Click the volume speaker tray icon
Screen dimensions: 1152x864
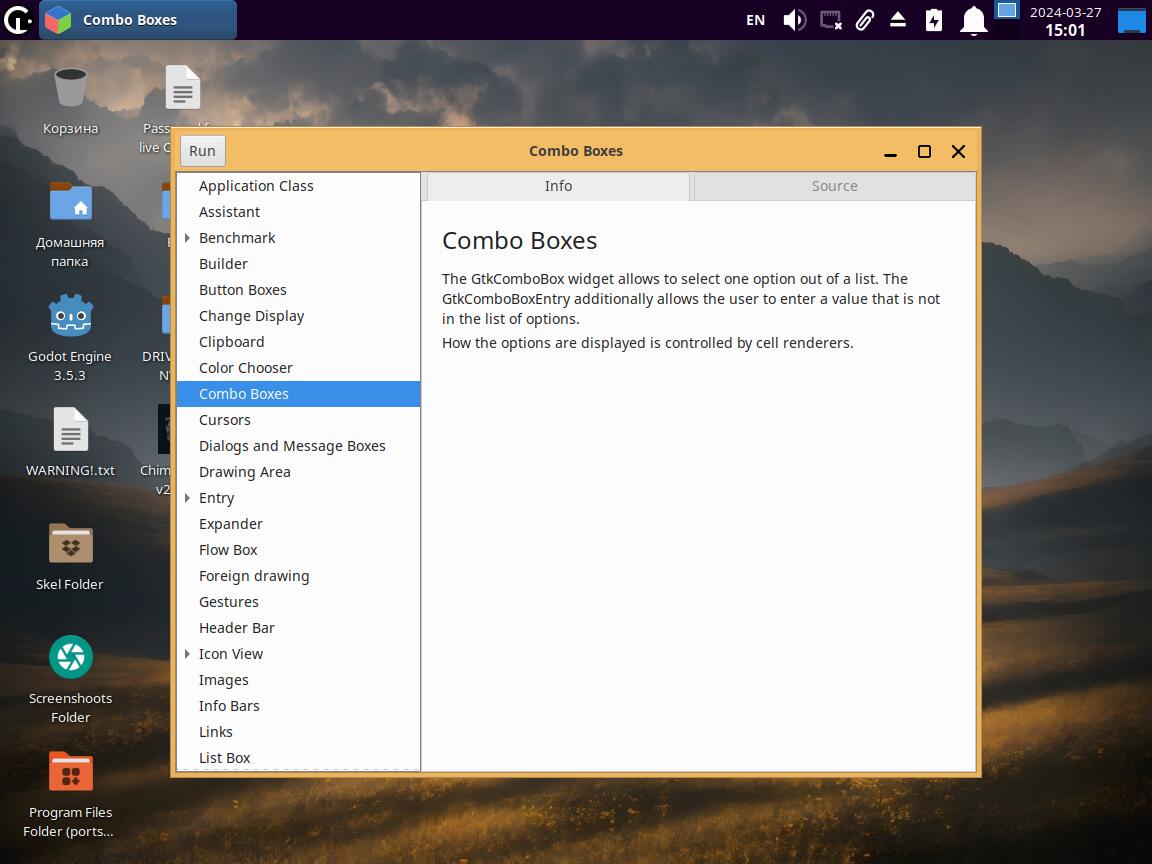click(794, 20)
